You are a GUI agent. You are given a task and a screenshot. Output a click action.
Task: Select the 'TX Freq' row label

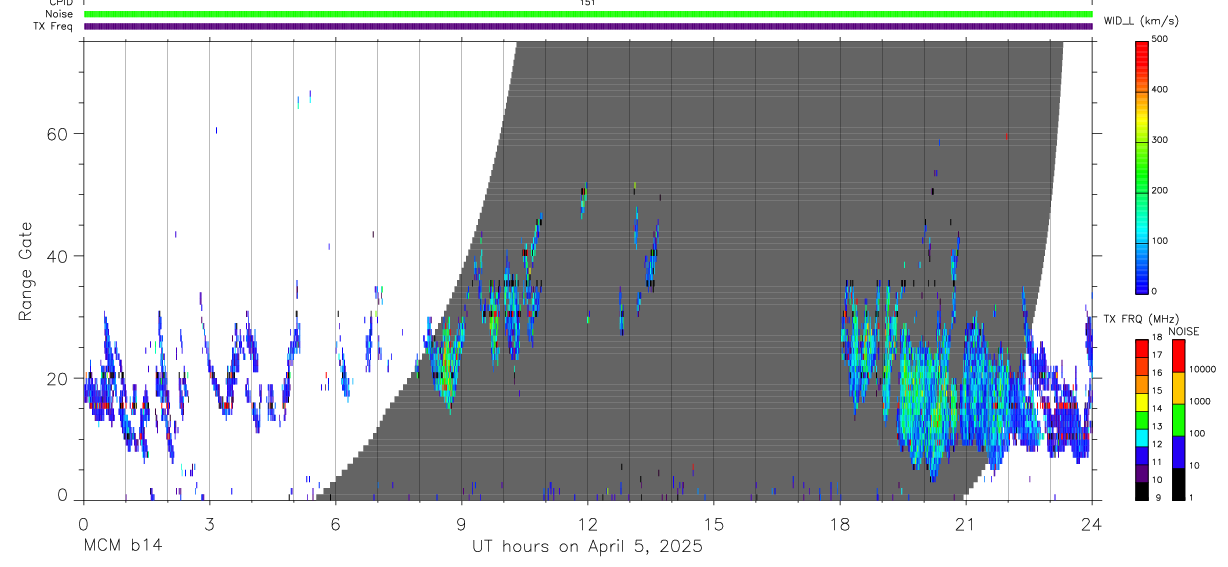click(x=54, y=26)
